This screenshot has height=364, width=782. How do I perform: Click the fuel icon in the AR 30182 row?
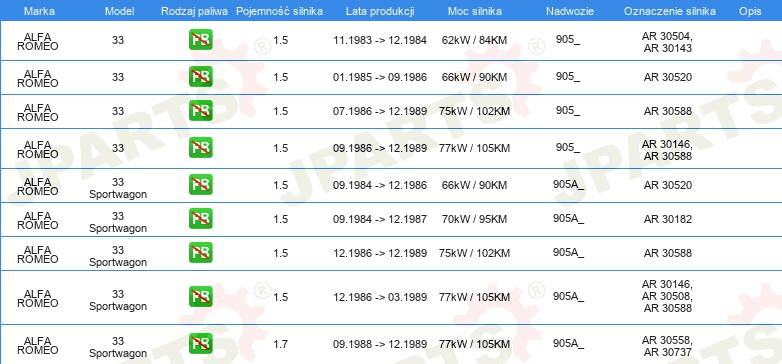point(200,218)
